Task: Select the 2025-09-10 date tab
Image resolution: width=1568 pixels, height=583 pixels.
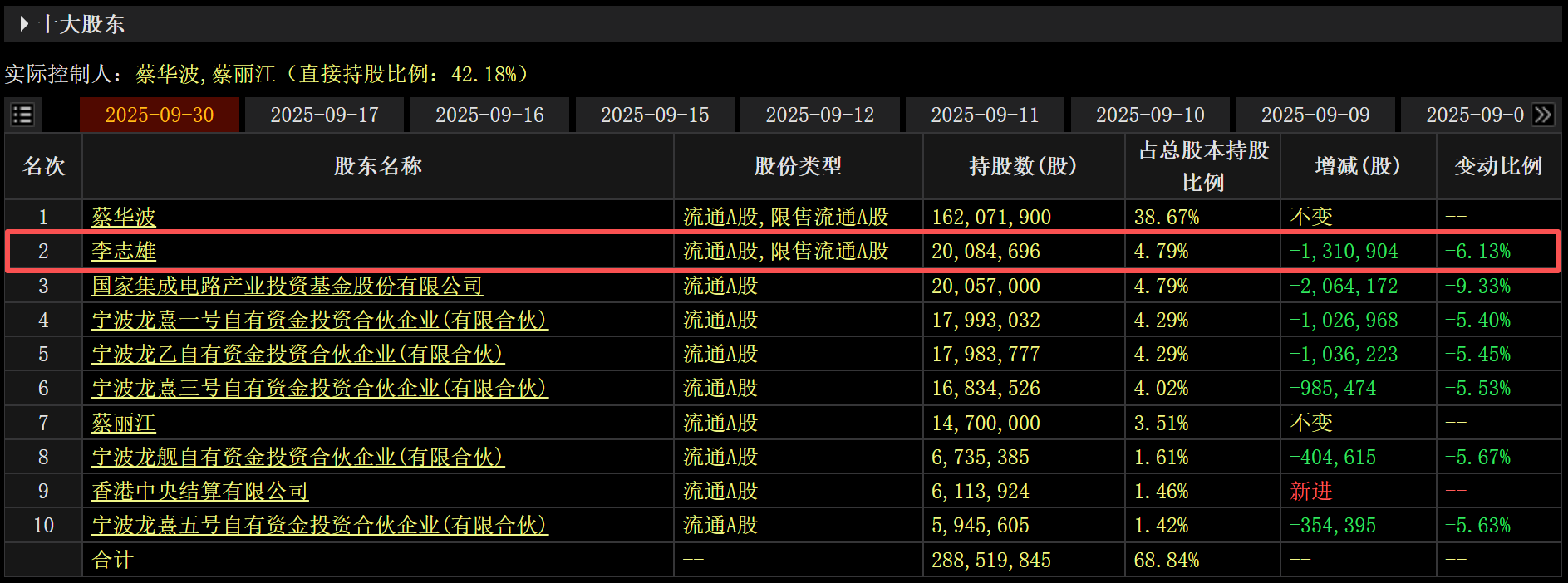Action: pyautogui.click(x=1150, y=115)
